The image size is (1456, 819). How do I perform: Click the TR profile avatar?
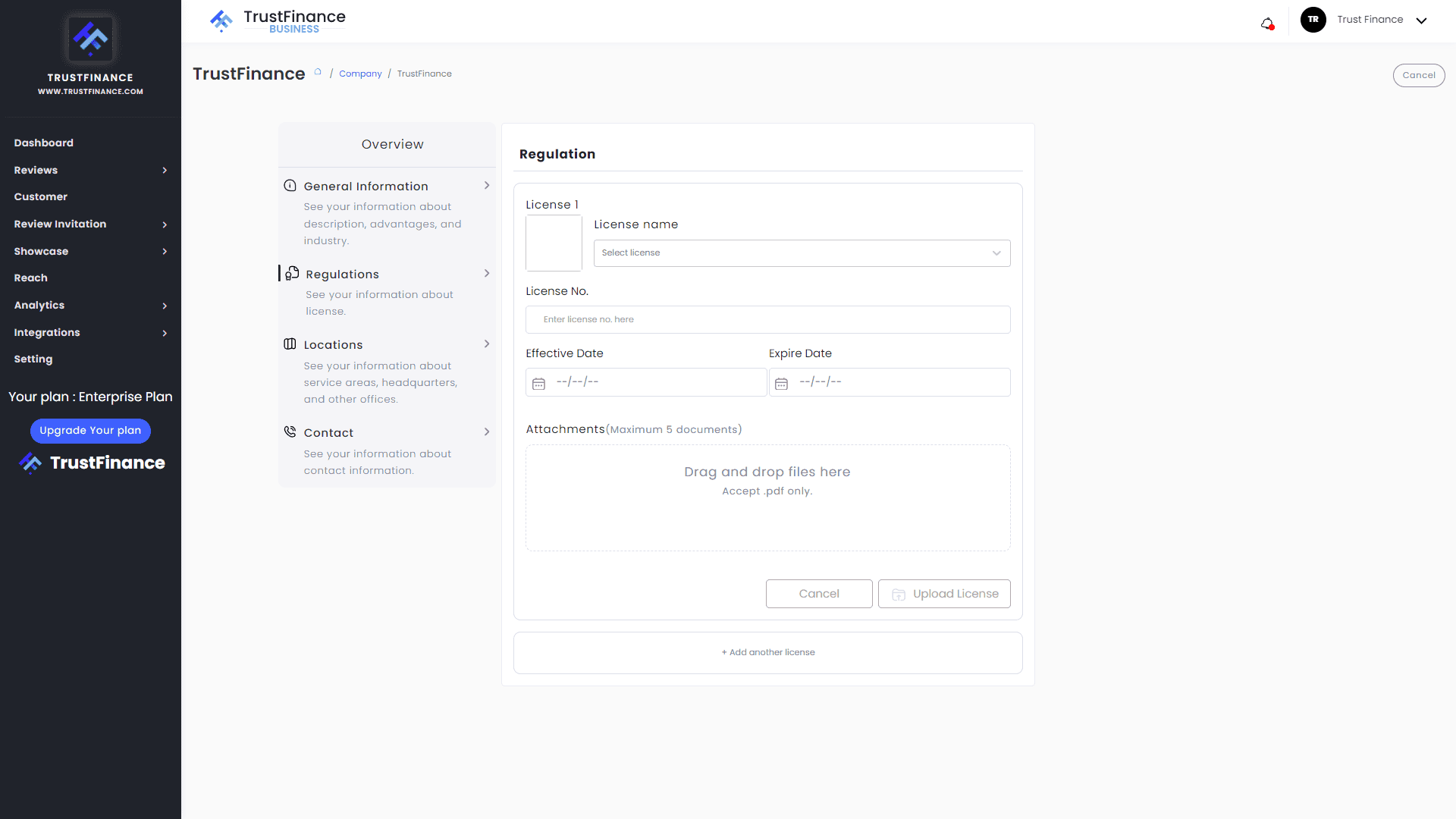pos(1313,20)
